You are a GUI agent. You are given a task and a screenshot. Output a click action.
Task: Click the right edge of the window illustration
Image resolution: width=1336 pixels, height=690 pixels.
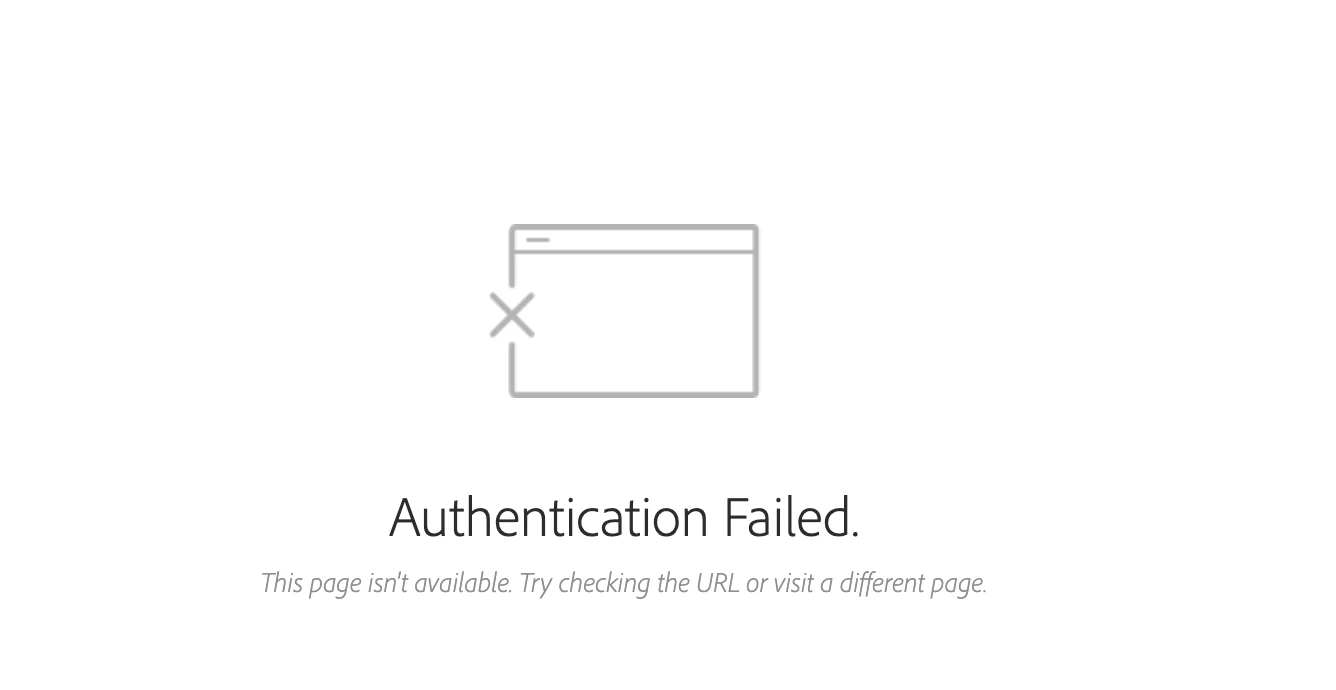point(755,311)
